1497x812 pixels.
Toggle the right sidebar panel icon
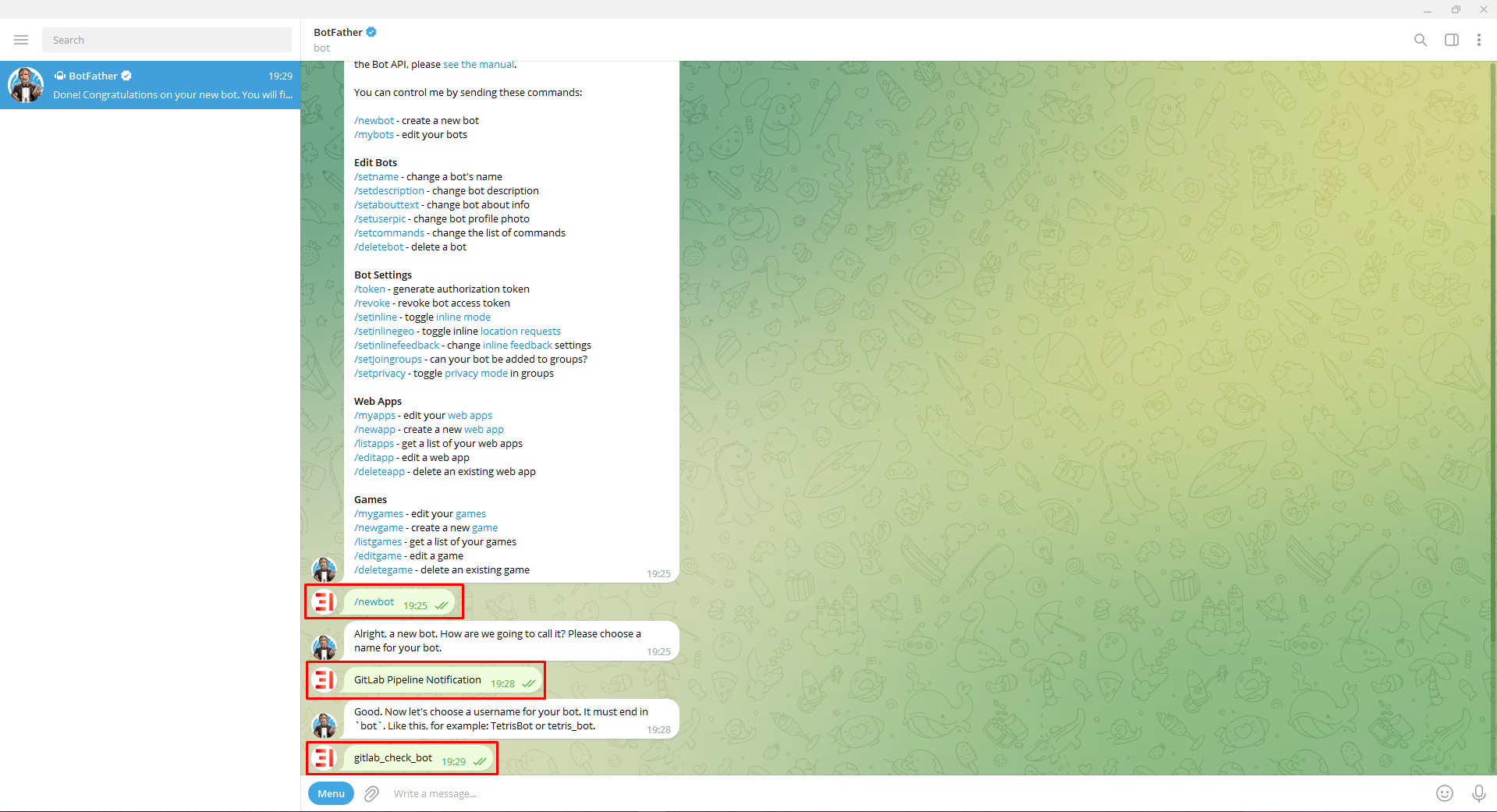tap(1452, 40)
